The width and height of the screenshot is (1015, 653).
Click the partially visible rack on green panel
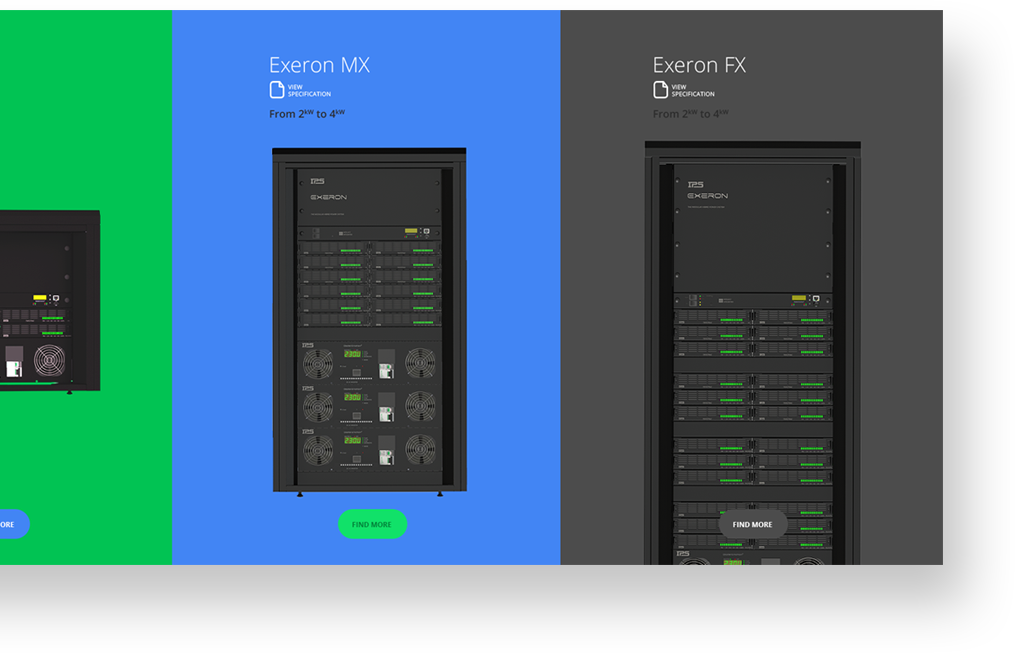tap(50, 302)
